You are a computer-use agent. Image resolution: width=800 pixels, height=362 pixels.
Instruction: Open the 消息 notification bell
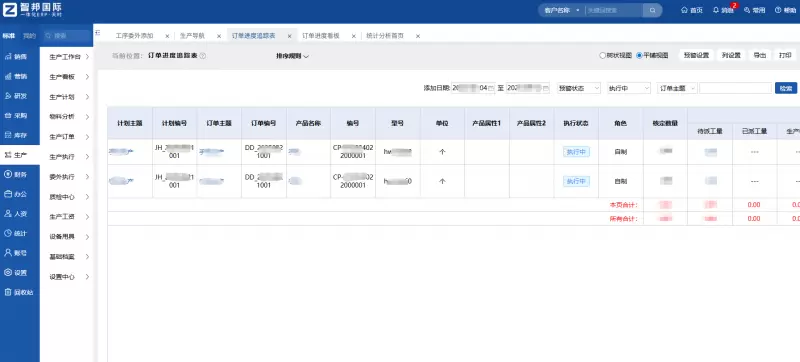click(716, 10)
